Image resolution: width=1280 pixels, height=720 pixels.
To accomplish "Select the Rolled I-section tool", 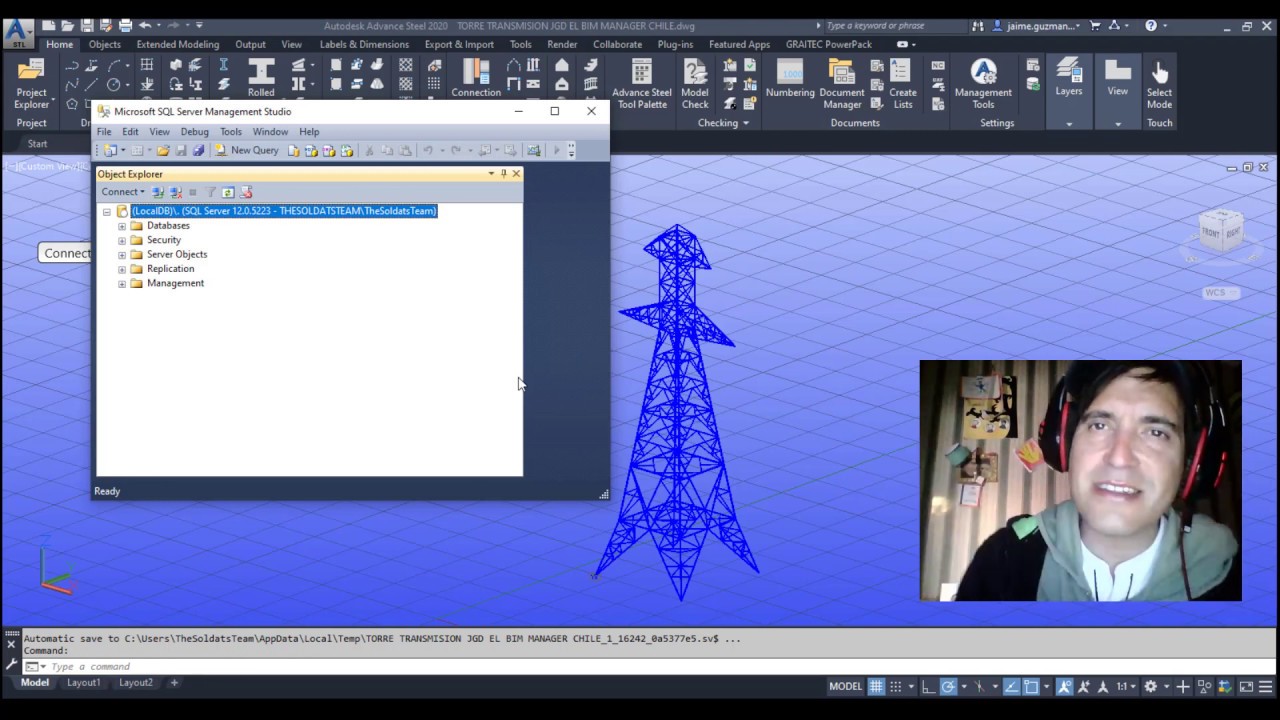I will (x=261, y=79).
